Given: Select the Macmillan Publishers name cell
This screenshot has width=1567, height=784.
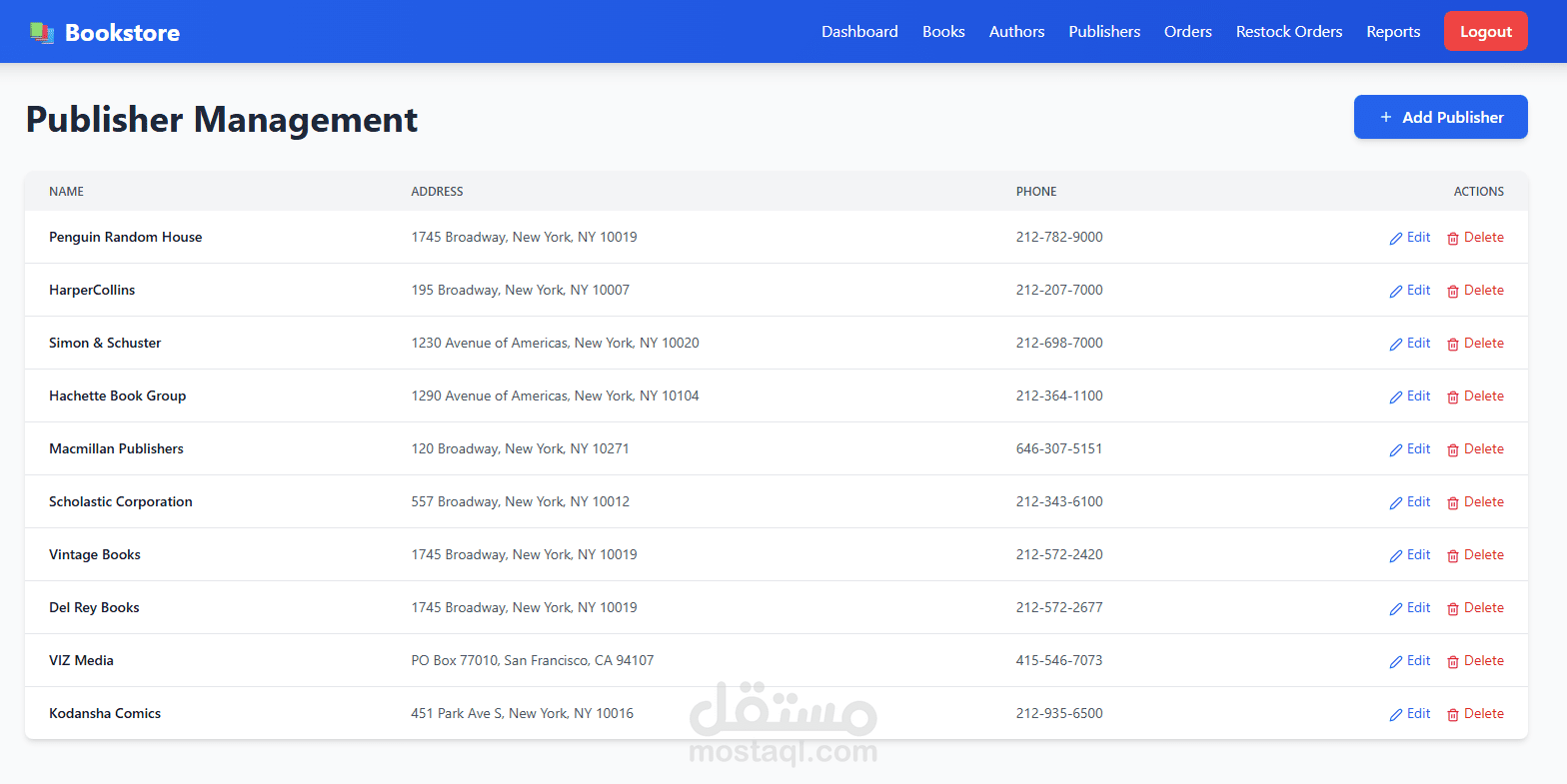Looking at the screenshot, I should pyautogui.click(x=116, y=448).
